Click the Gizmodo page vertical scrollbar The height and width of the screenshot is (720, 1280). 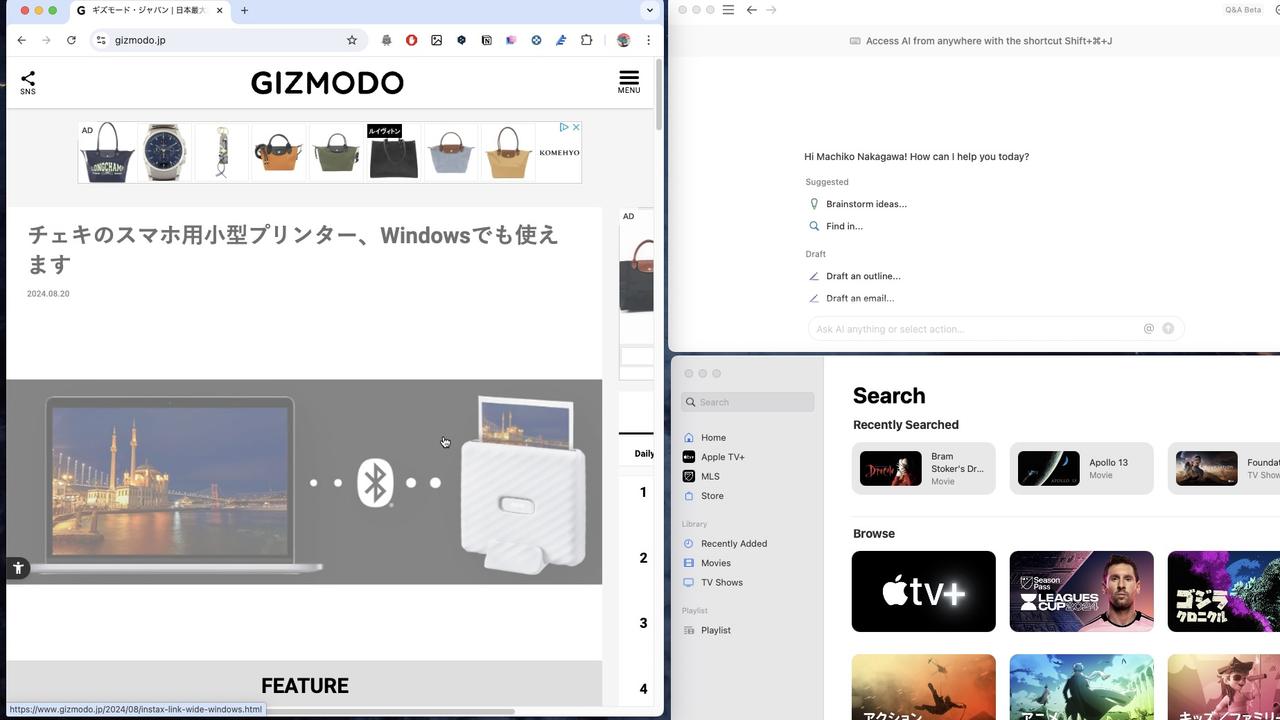[659, 95]
